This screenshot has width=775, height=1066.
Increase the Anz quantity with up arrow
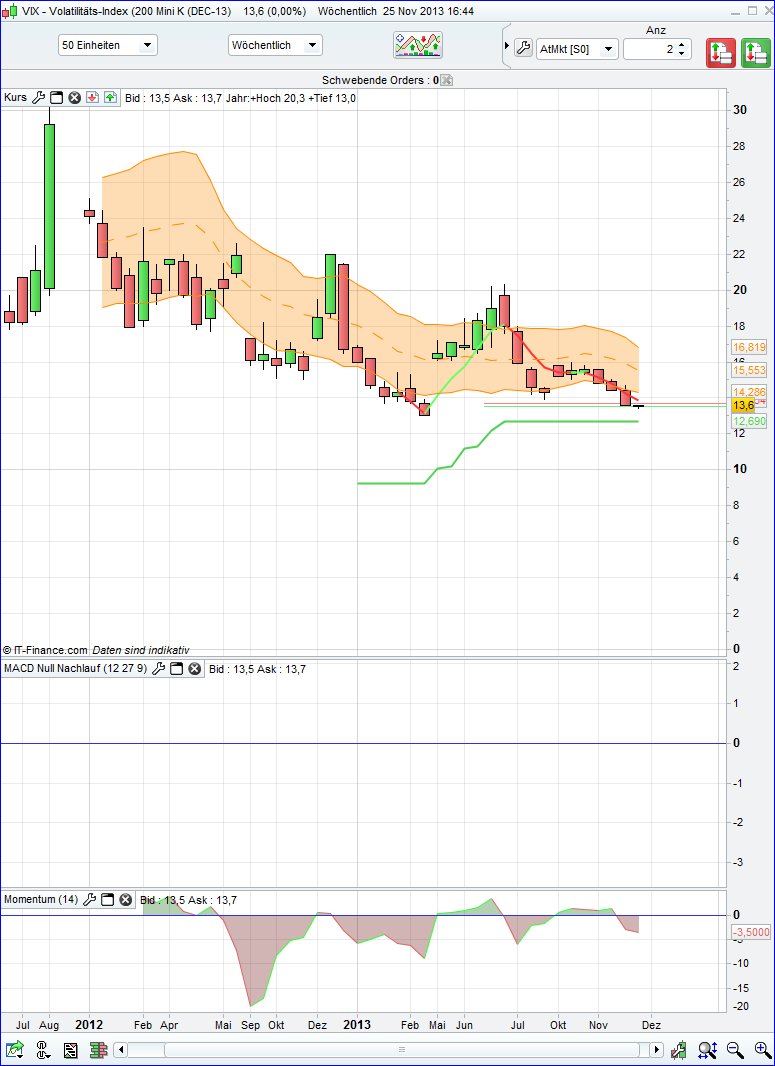[681, 44]
